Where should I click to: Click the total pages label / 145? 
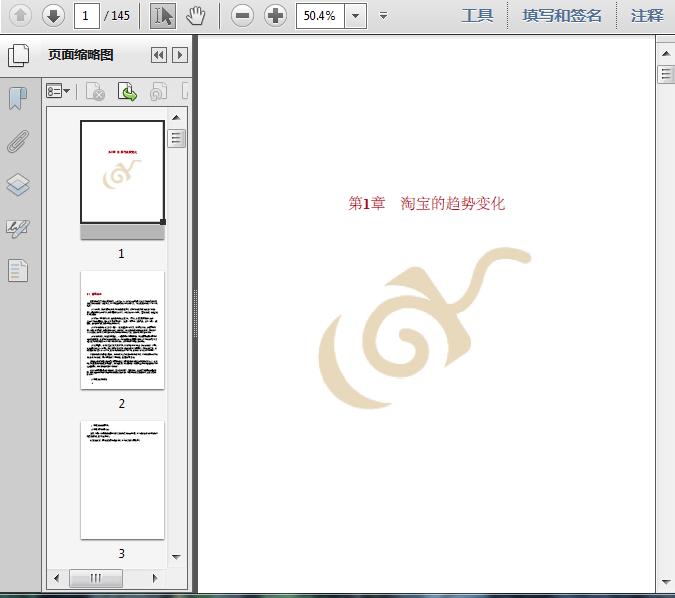(117, 16)
